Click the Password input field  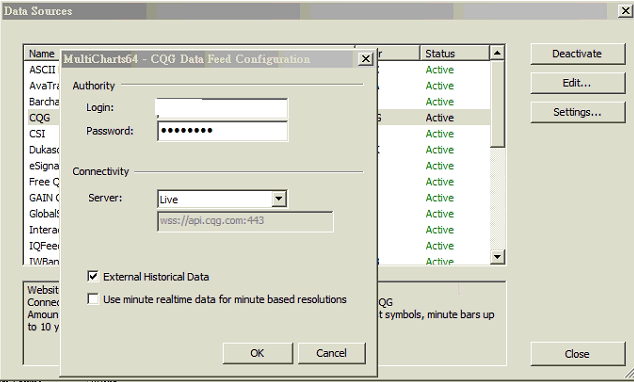coord(222,131)
